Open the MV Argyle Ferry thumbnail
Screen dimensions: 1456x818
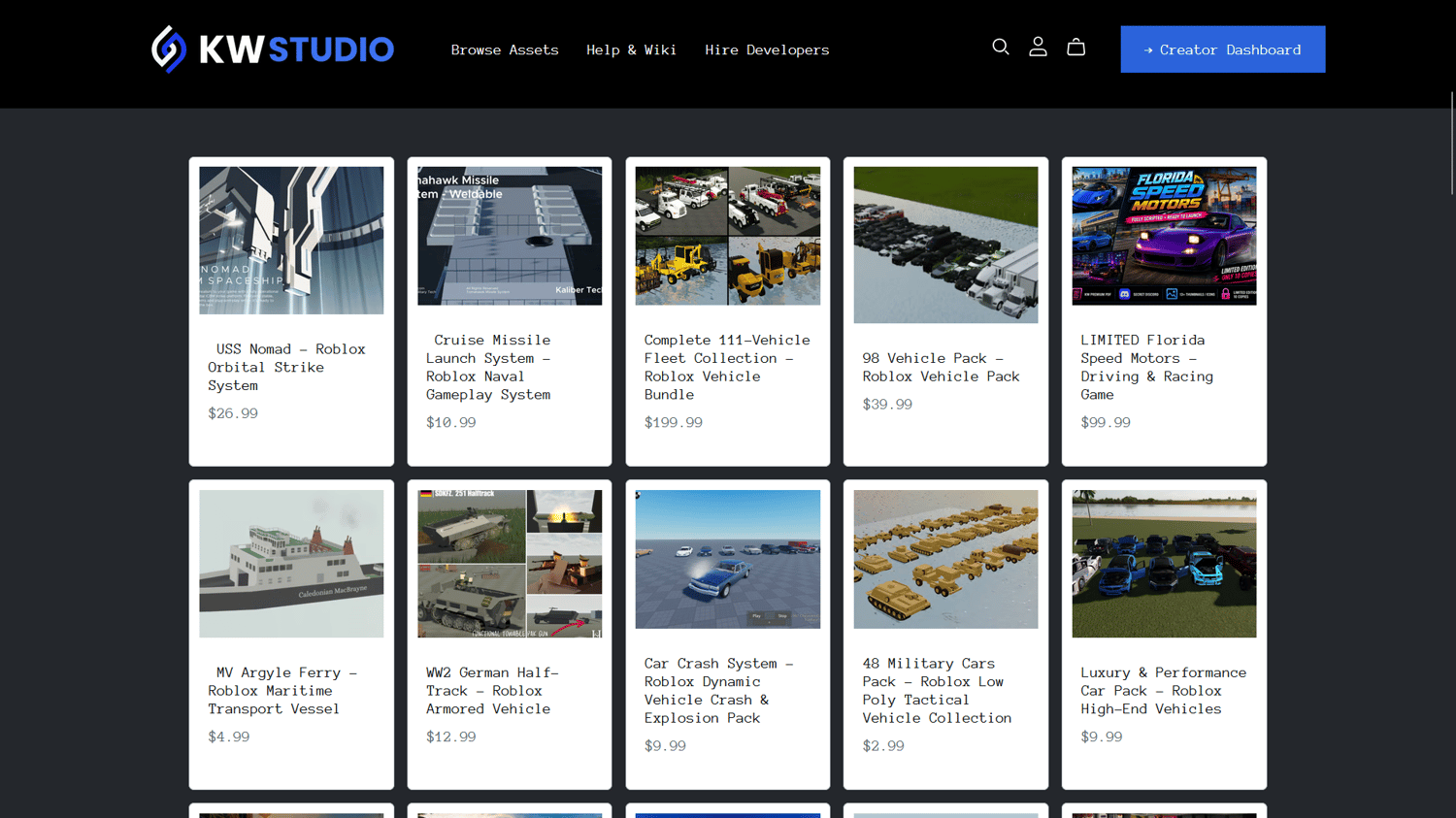291,564
